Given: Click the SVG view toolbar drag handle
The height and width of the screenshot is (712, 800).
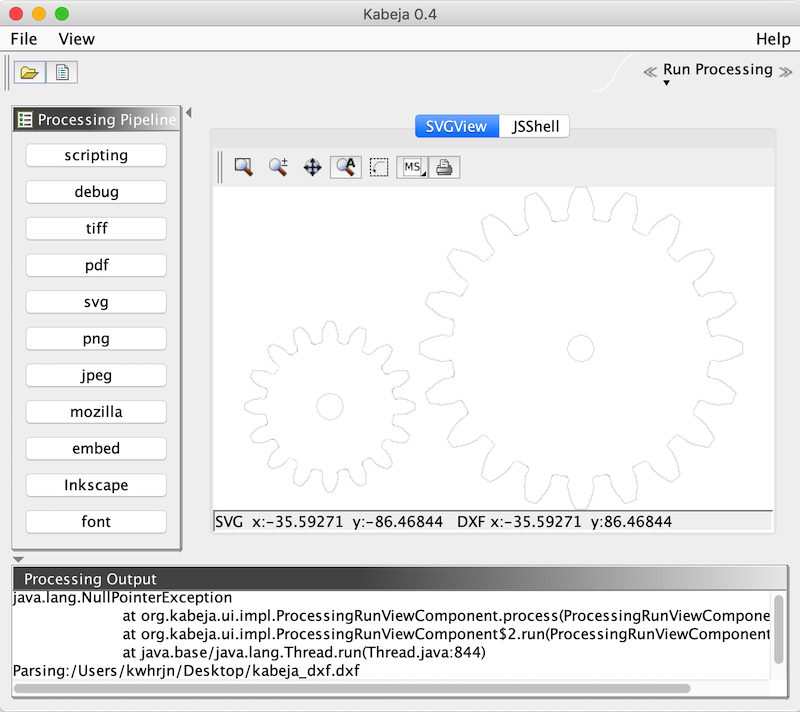Looking at the screenshot, I should (220, 167).
